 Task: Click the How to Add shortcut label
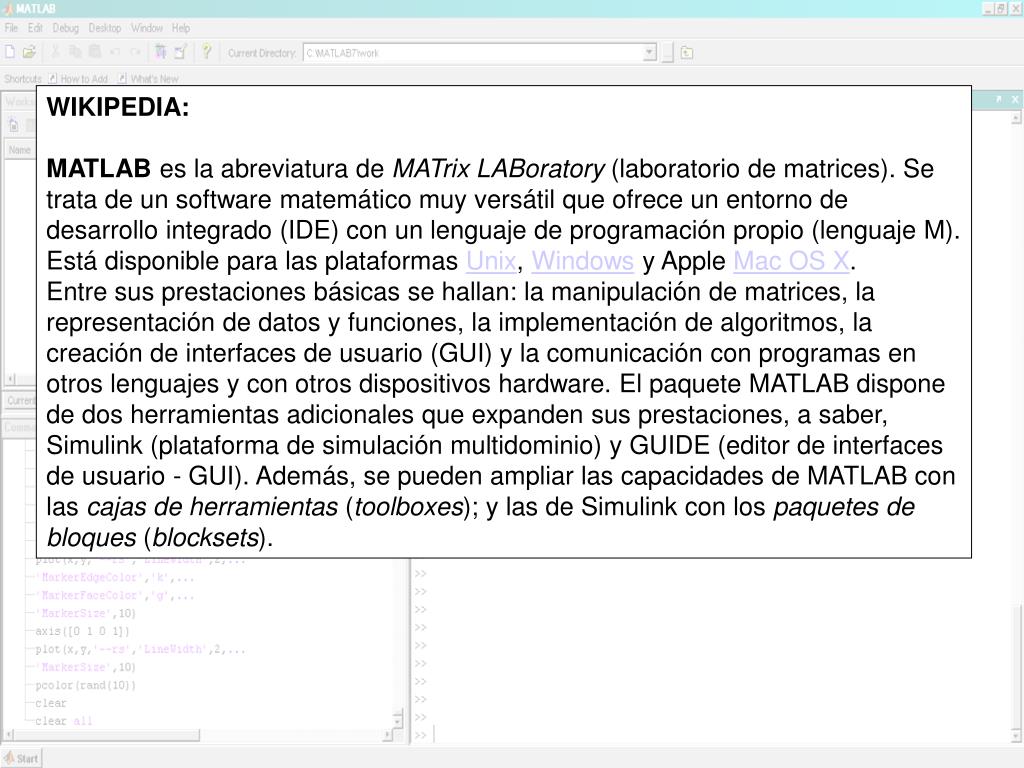[x=84, y=79]
